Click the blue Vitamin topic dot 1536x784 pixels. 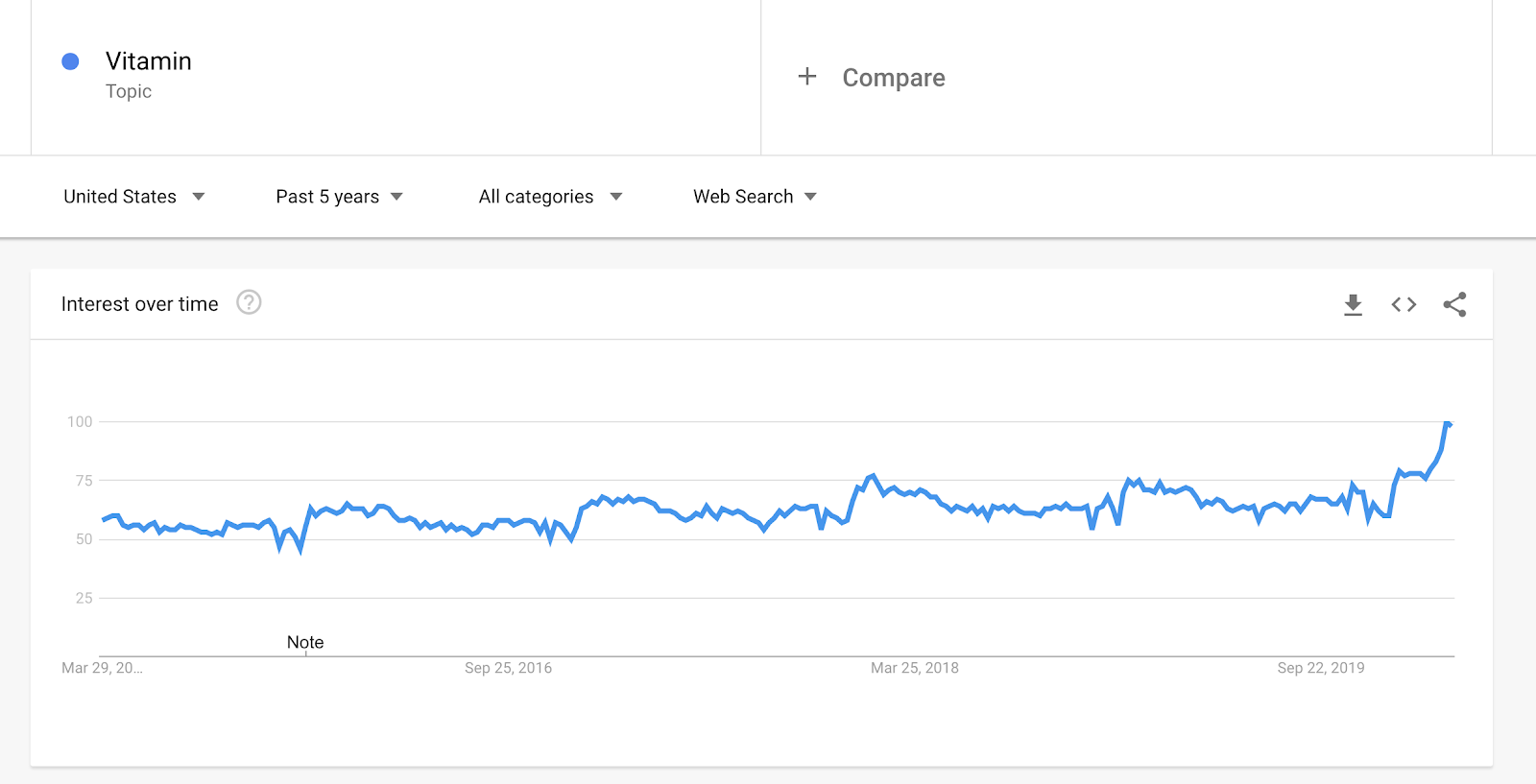coord(70,61)
